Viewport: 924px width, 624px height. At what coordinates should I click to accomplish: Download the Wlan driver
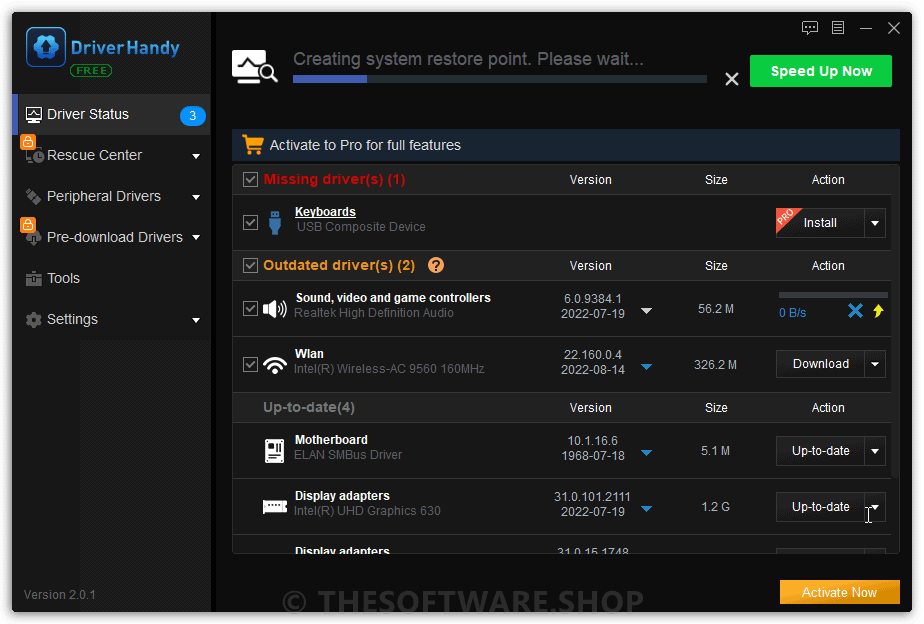pyautogui.click(x=820, y=364)
